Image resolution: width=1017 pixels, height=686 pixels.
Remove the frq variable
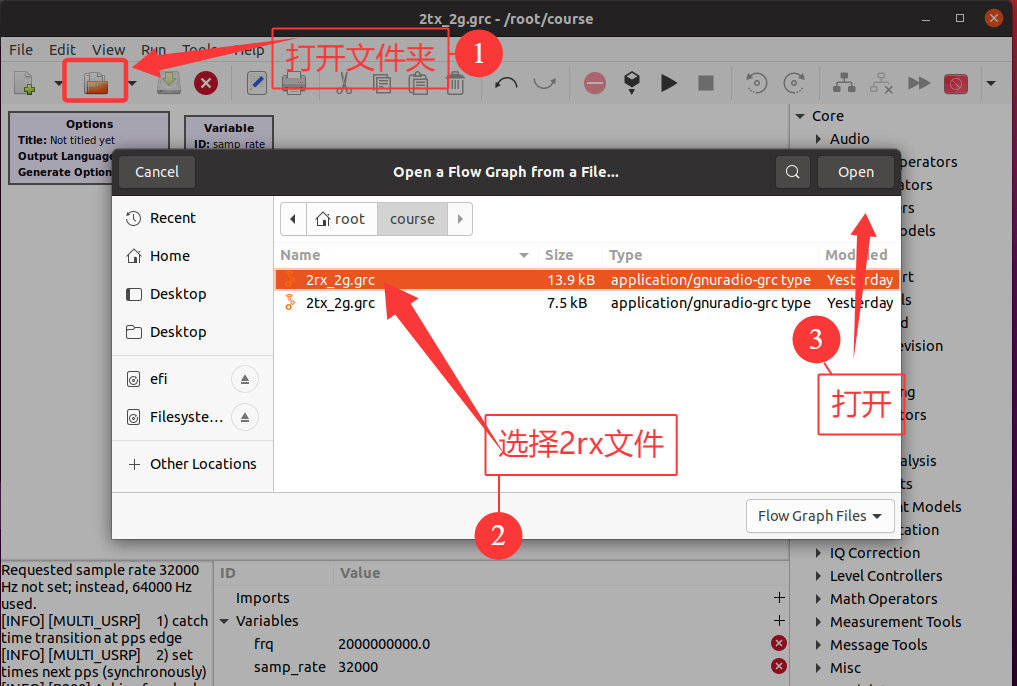779,643
